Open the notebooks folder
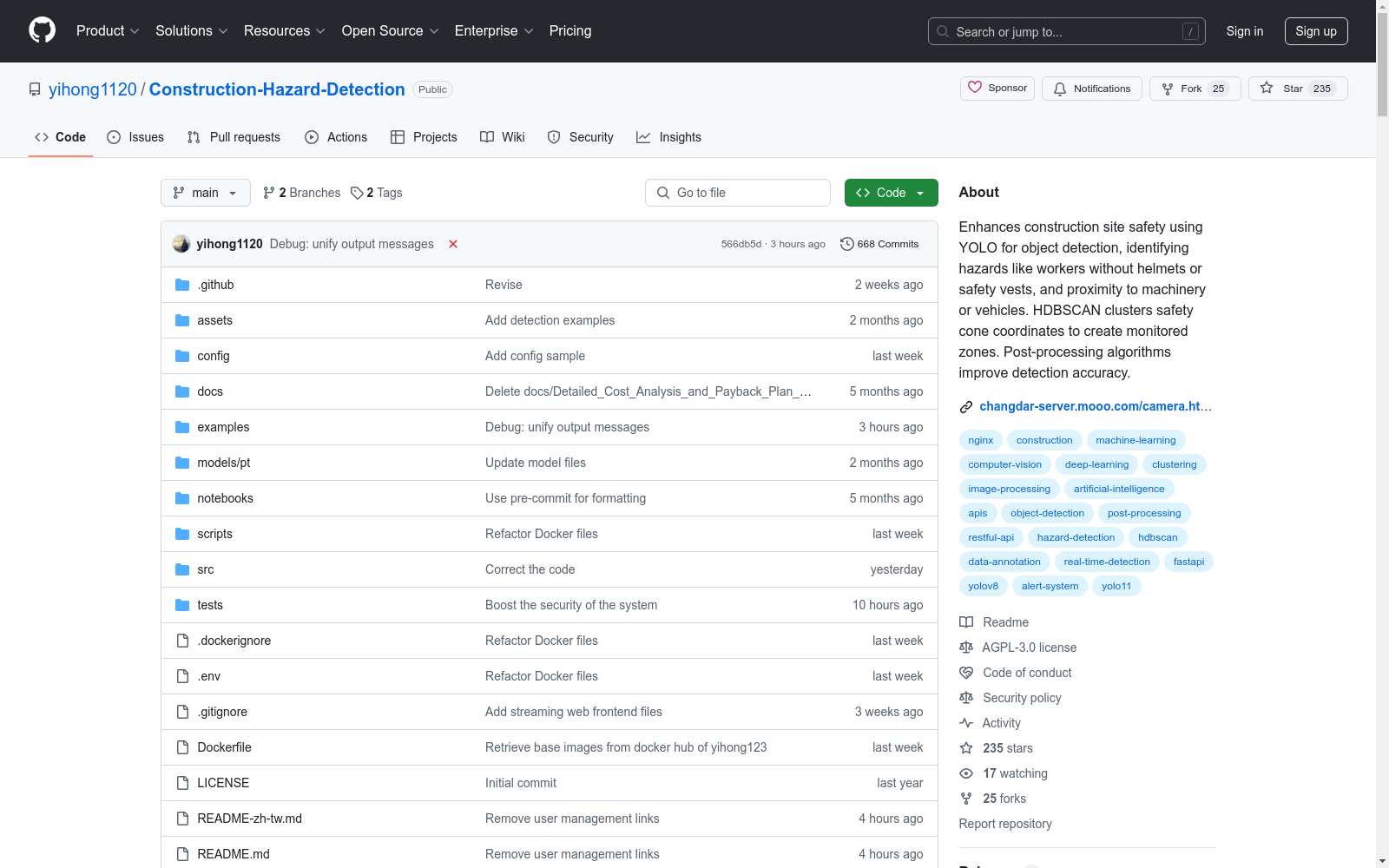 pyautogui.click(x=225, y=498)
